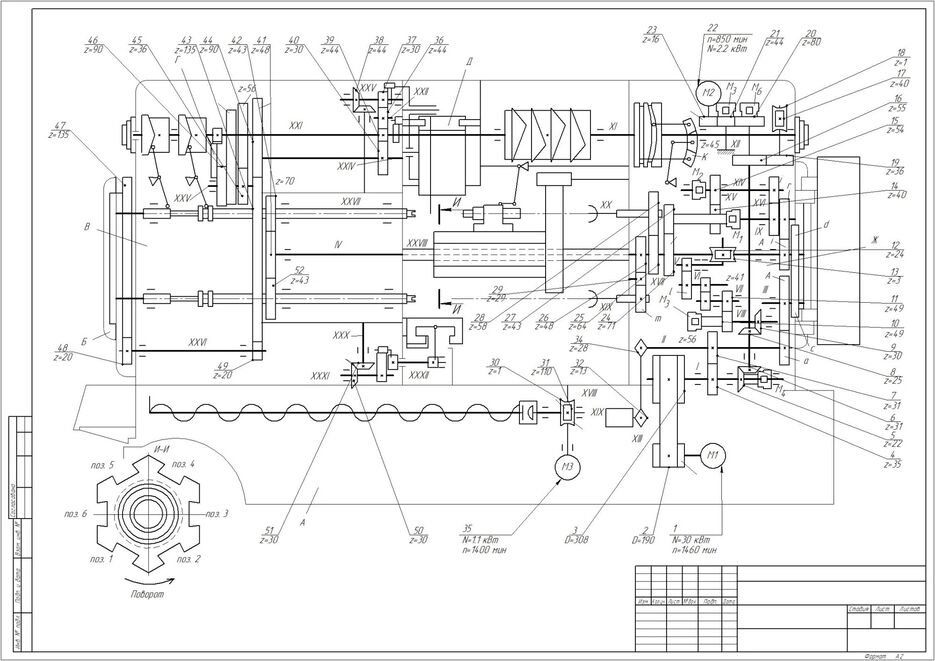This screenshot has width=935, height=661.
Task: Select the M3 motor circle below the worm gear
Action: coord(567,467)
